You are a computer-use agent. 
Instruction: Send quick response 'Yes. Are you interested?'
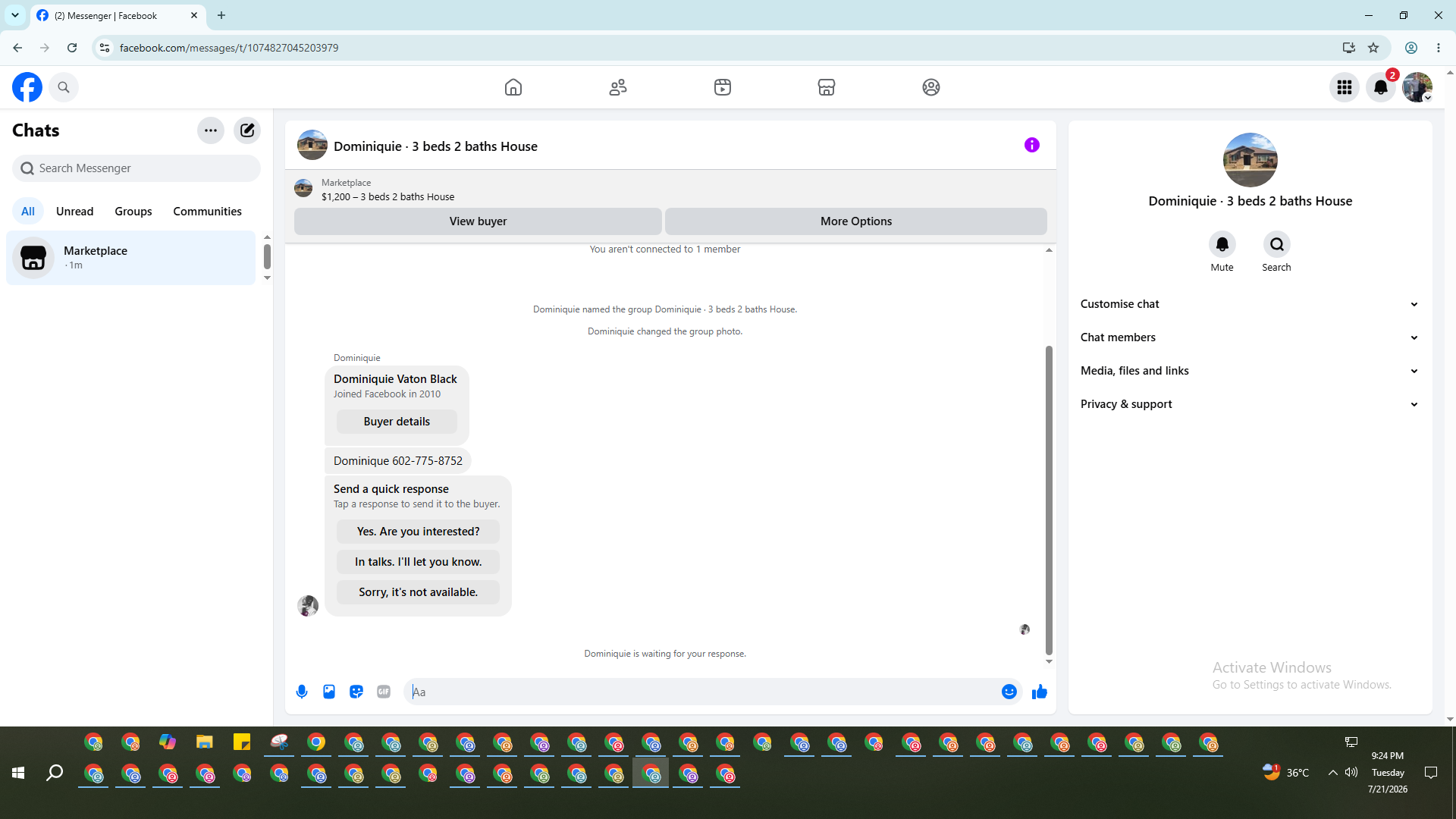pyautogui.click(x=418, y=532)
